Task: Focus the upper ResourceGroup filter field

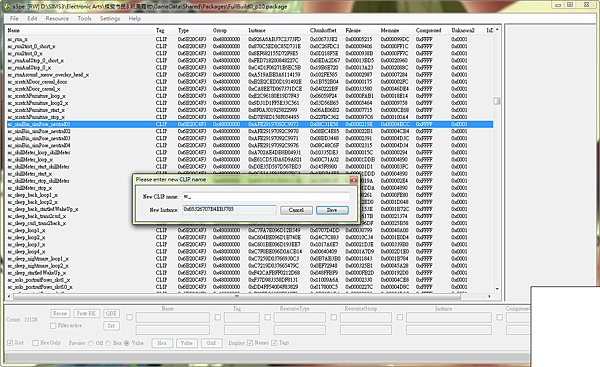Action: coord(366,317)
